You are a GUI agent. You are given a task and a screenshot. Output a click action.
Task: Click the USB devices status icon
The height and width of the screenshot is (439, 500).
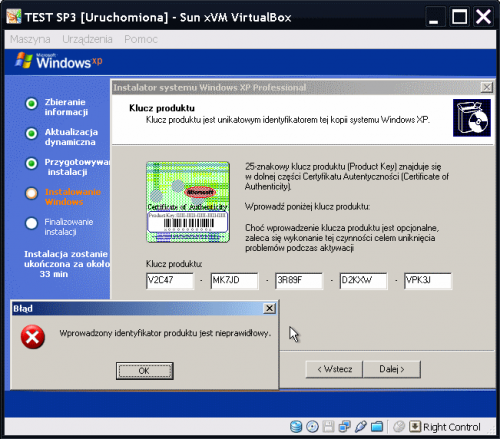tap(361, 427)
